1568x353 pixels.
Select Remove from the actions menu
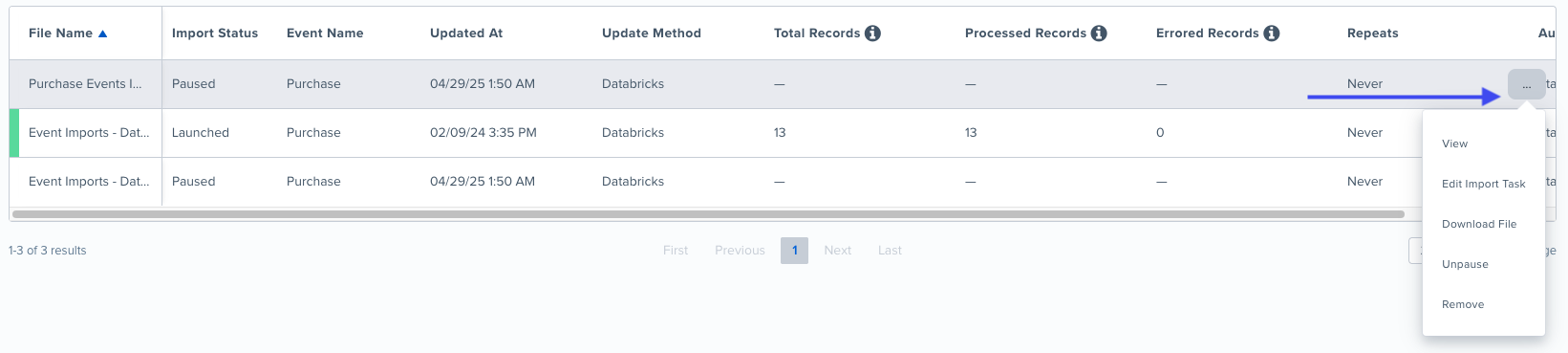(x=1463, y=304)
